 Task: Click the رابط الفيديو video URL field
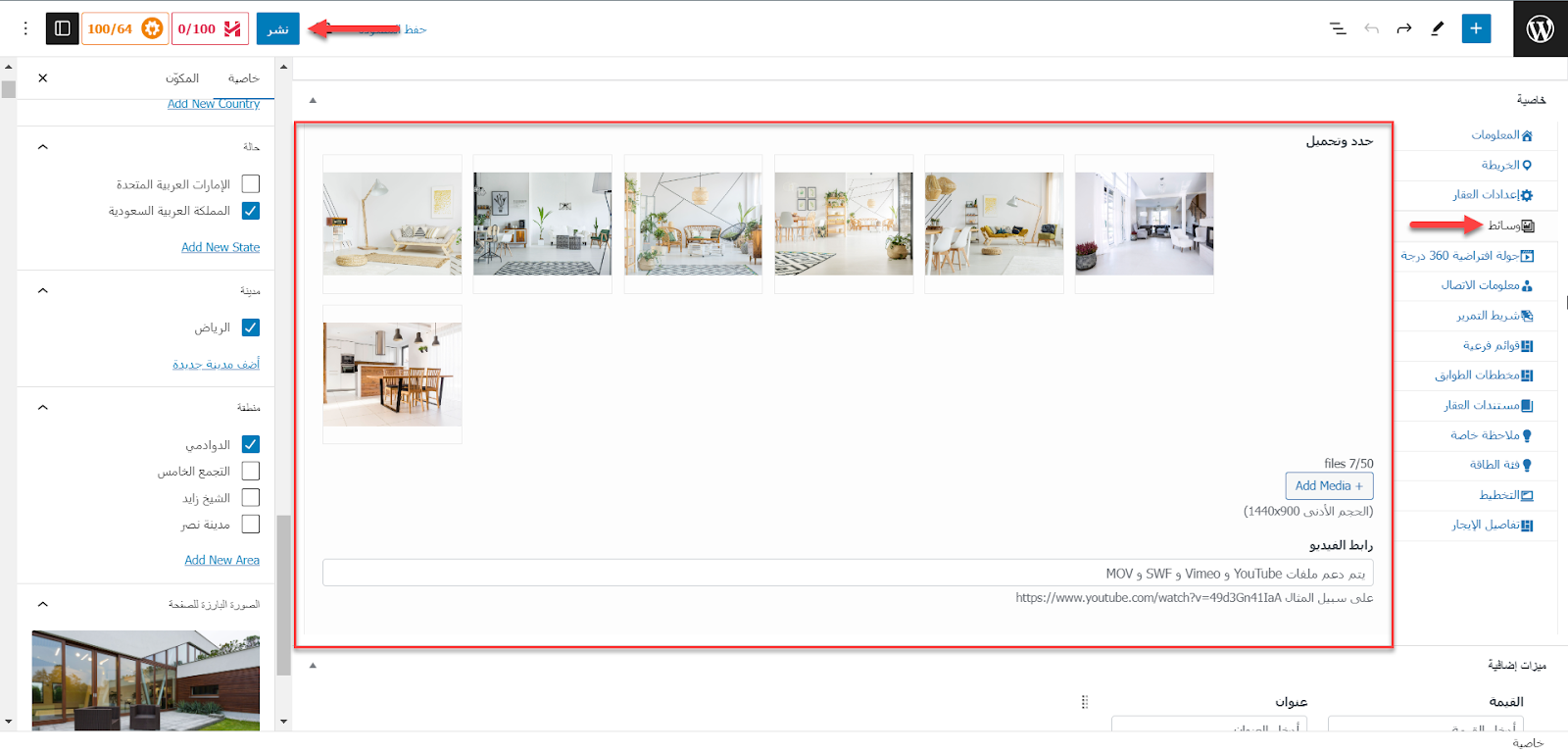coord(848,573)
